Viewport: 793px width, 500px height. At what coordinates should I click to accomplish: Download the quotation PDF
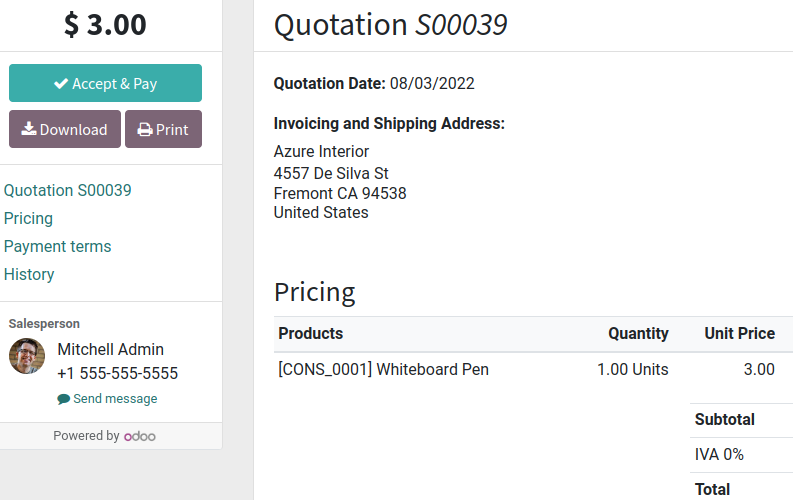click(x=65, y=129)
